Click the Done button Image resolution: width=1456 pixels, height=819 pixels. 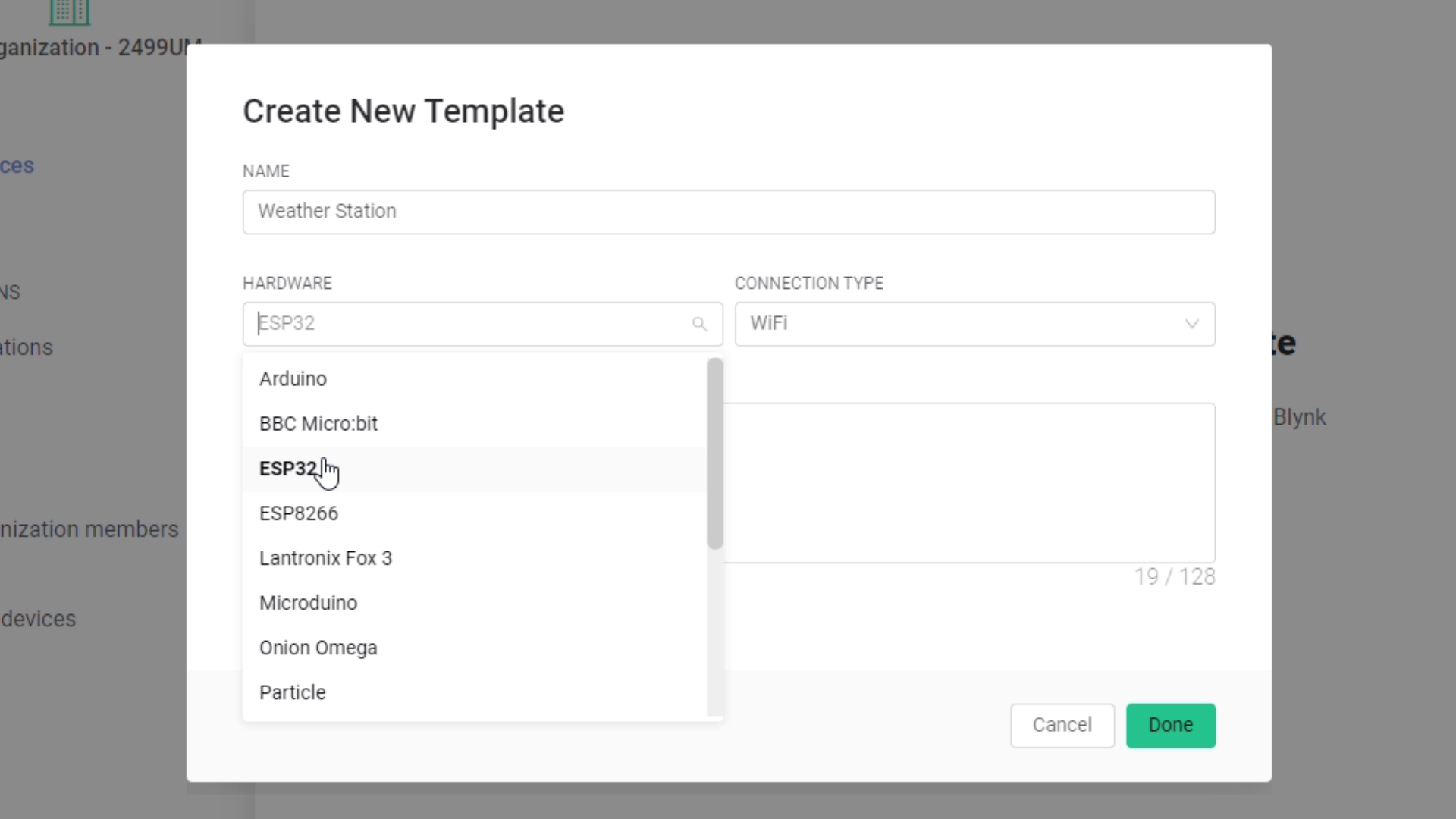(x=1170, y=726)
